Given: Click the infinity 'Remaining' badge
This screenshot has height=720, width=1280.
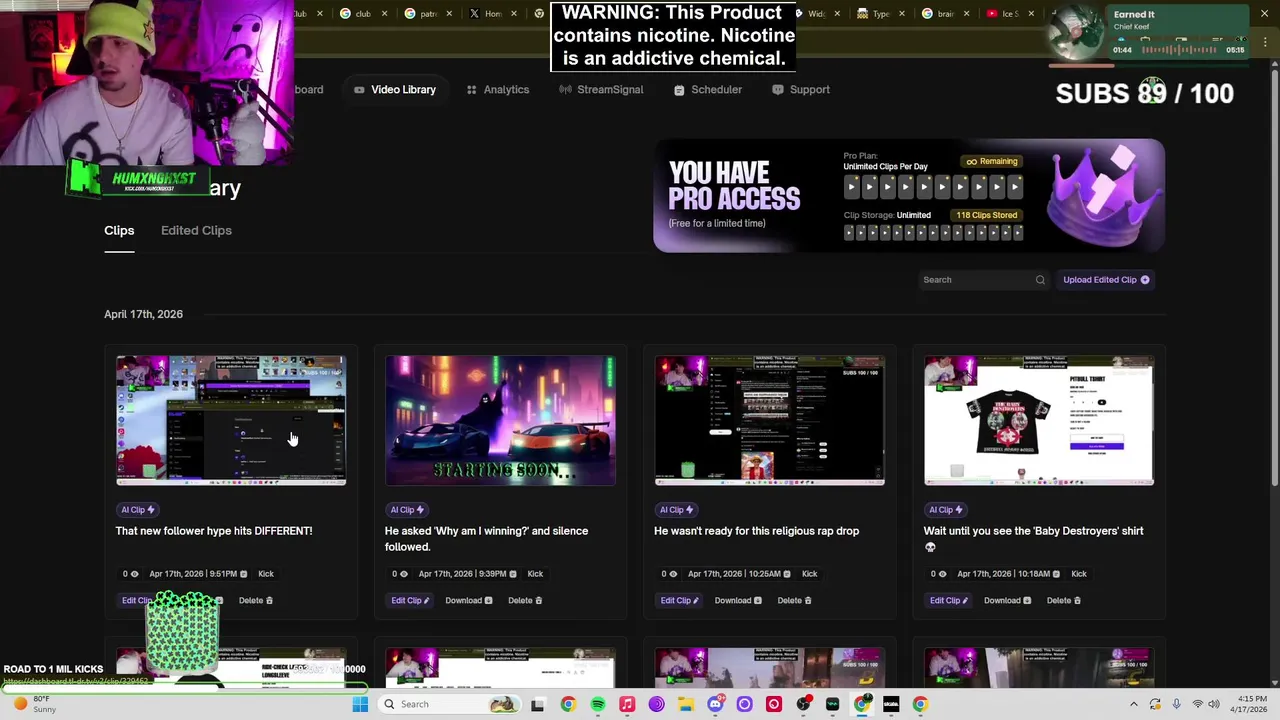Looking at the screenshot, I should click(992, 162).
